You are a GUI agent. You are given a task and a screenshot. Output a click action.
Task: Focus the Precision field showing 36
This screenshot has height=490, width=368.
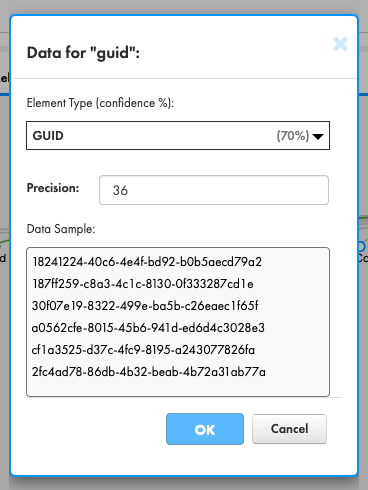tap(214, 190)
